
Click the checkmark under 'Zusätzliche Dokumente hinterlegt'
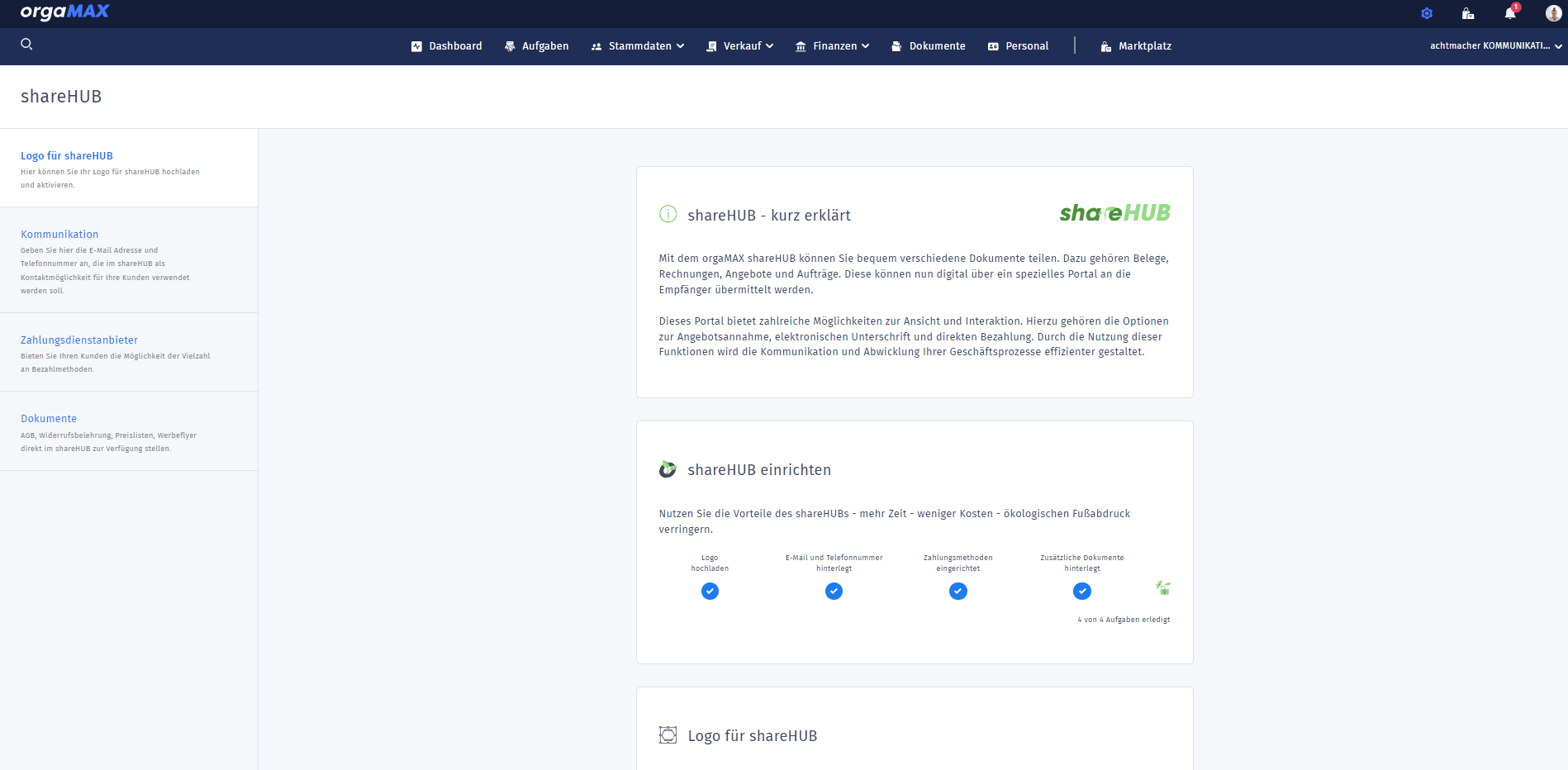click(x=1081, y=591)
